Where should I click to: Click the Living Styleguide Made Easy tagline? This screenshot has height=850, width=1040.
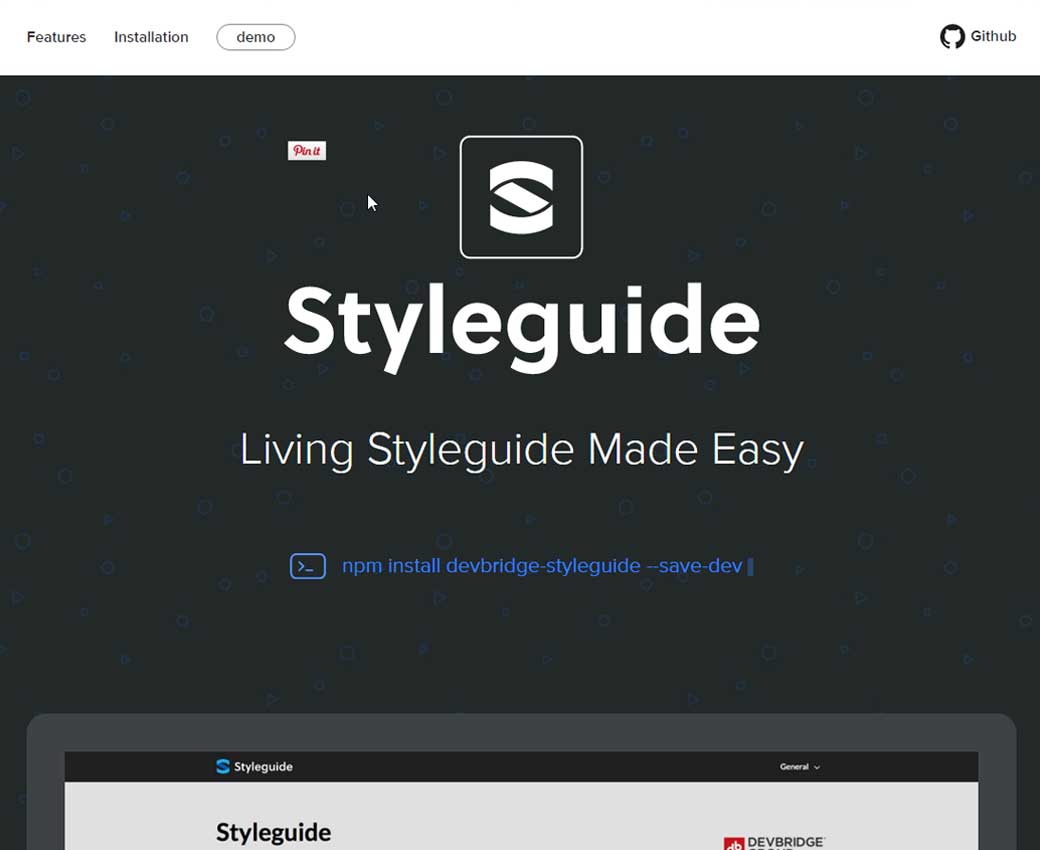click(x=521, y=450)
